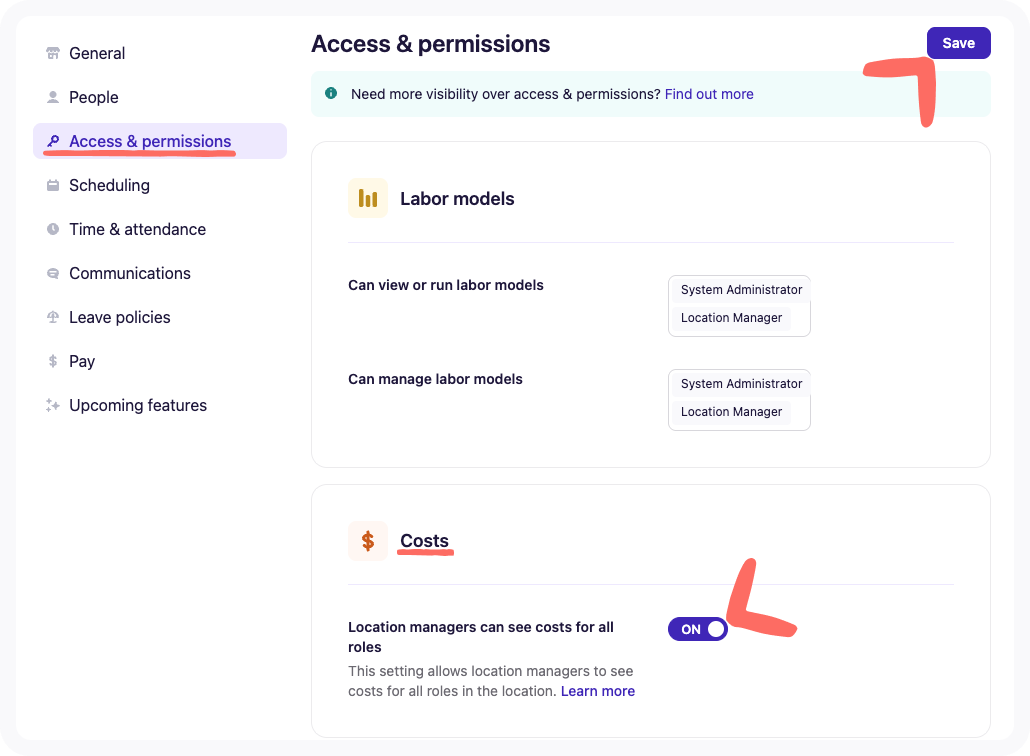Click 'Learn more' about costs visibility
This screenshot has width=1030, height=756.
(597, 691)
